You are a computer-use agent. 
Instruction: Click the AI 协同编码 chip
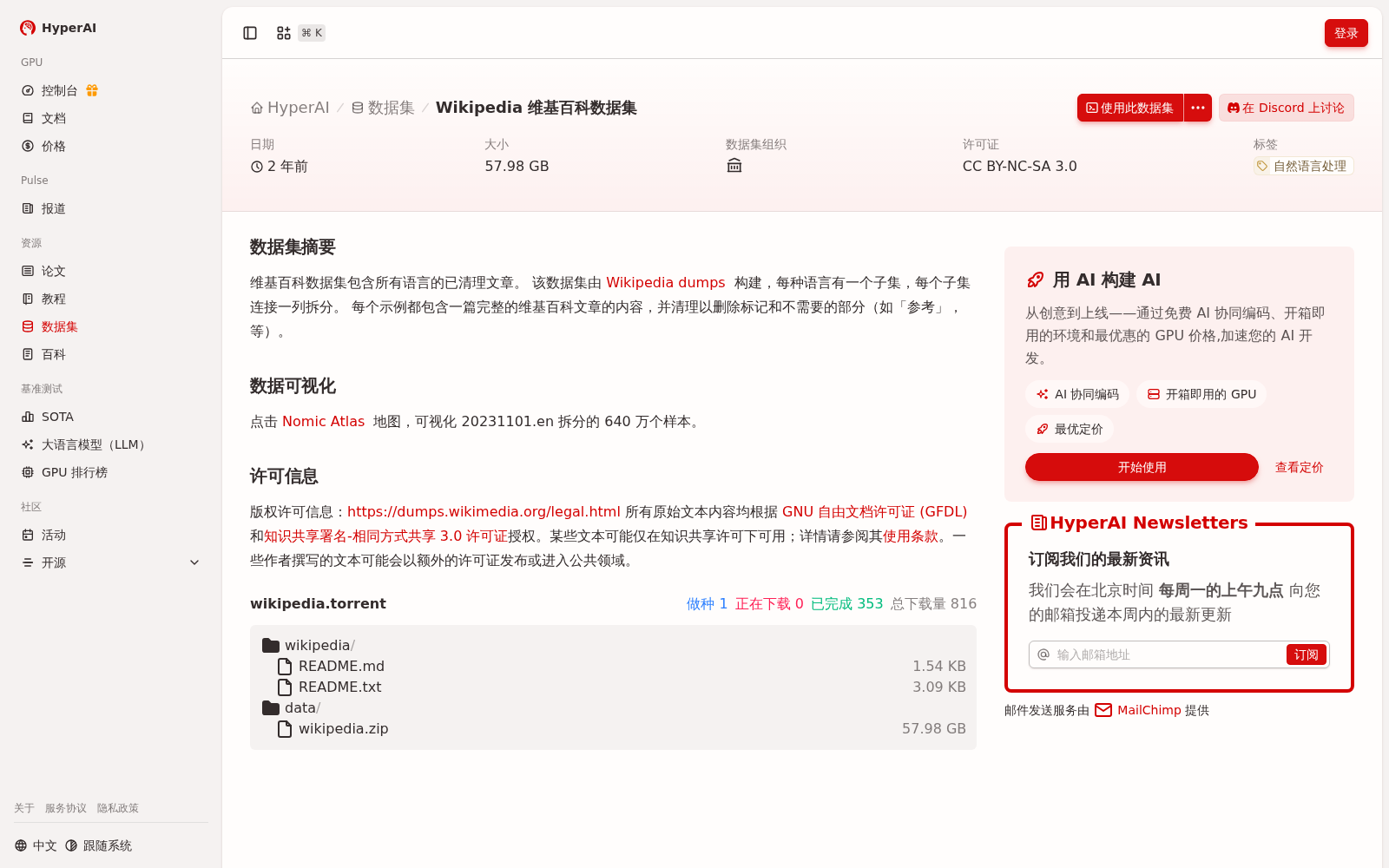1077,394
